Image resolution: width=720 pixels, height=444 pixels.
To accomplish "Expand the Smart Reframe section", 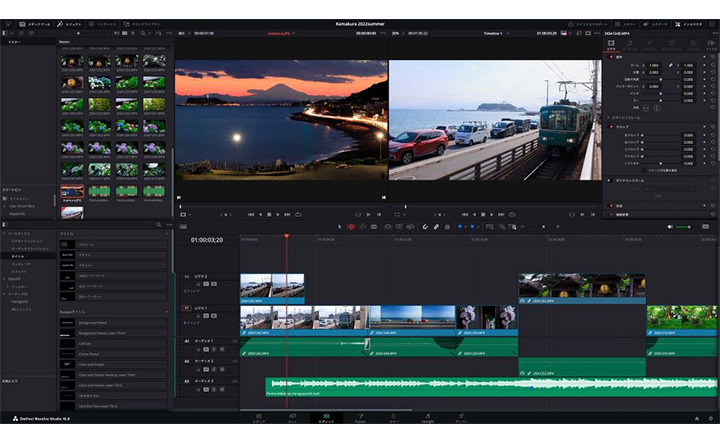I will [610, 117].
